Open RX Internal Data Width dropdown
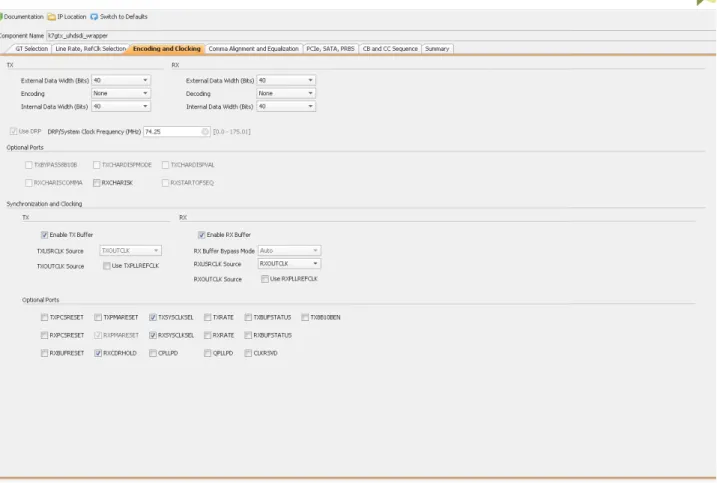 coord(286,107)
